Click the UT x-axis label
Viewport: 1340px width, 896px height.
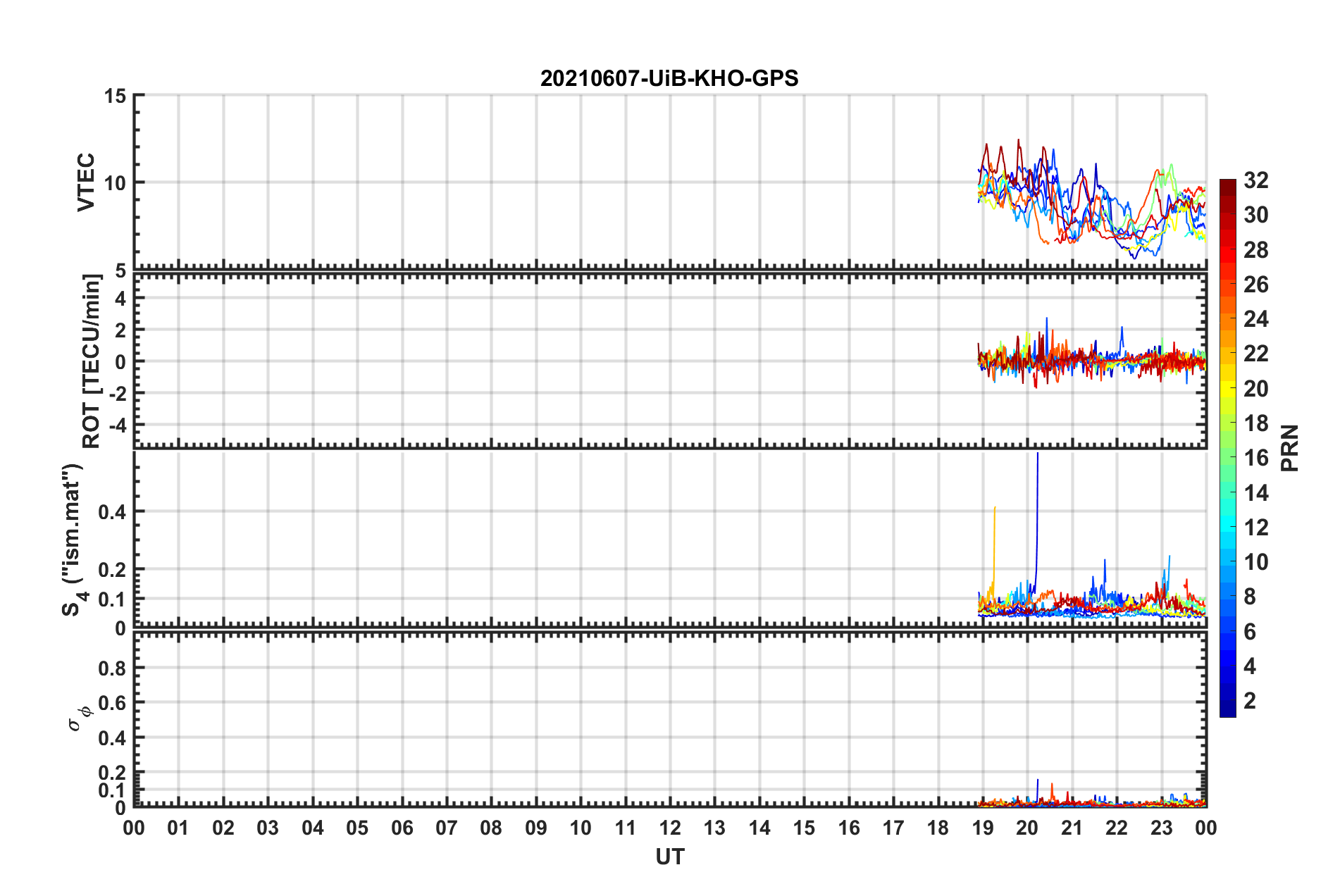click(x=670, y=857)
